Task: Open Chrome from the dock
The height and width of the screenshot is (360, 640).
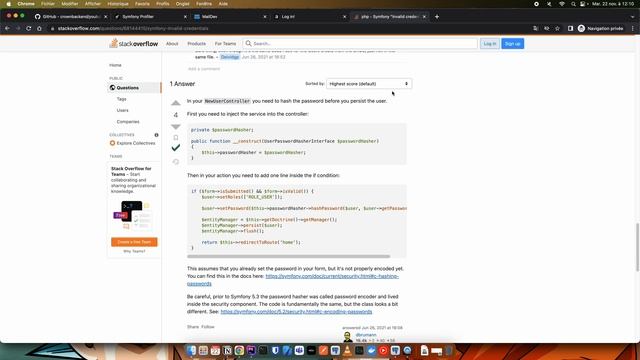Action: point(239,350)
